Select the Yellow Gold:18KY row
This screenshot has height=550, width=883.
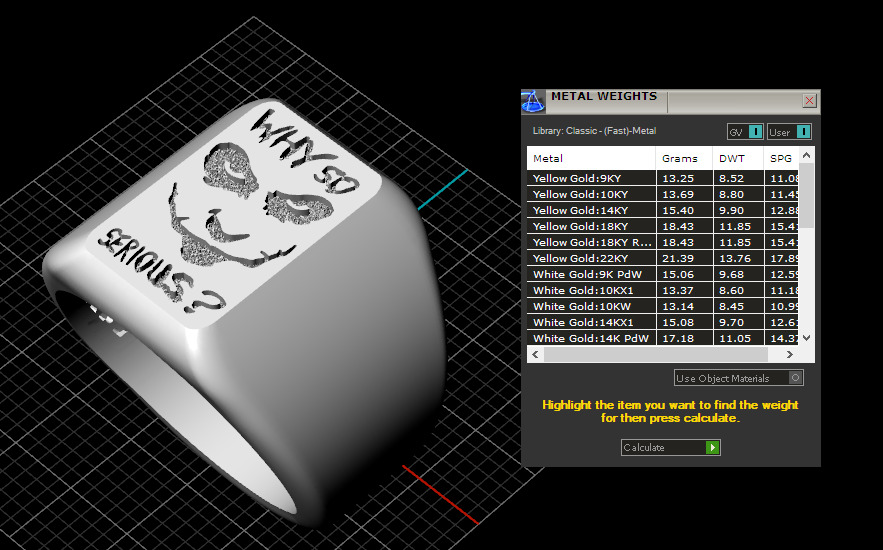[x=663, y=226]
